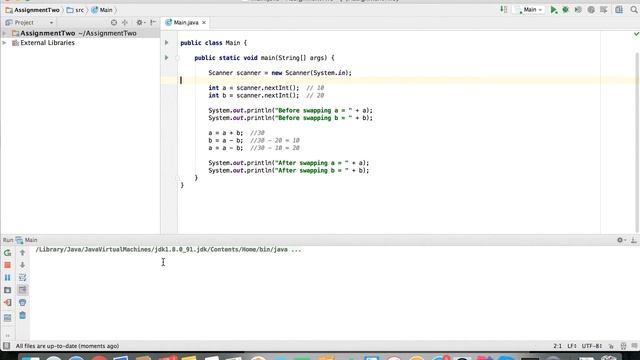
Task: Debug Main with the green bug icon
Action: point(565,10)
